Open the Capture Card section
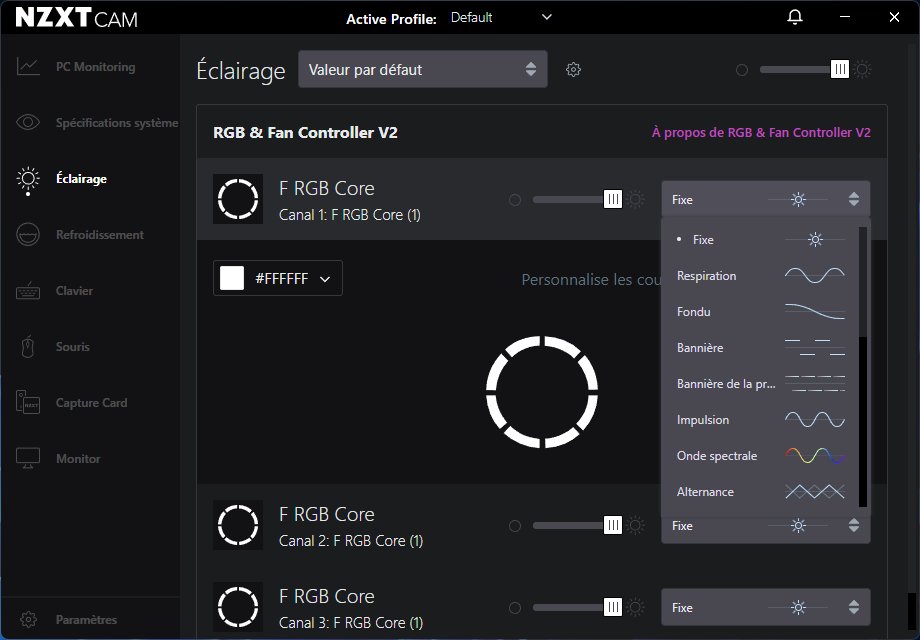920x640 pixels. click(x=91, y=403)
